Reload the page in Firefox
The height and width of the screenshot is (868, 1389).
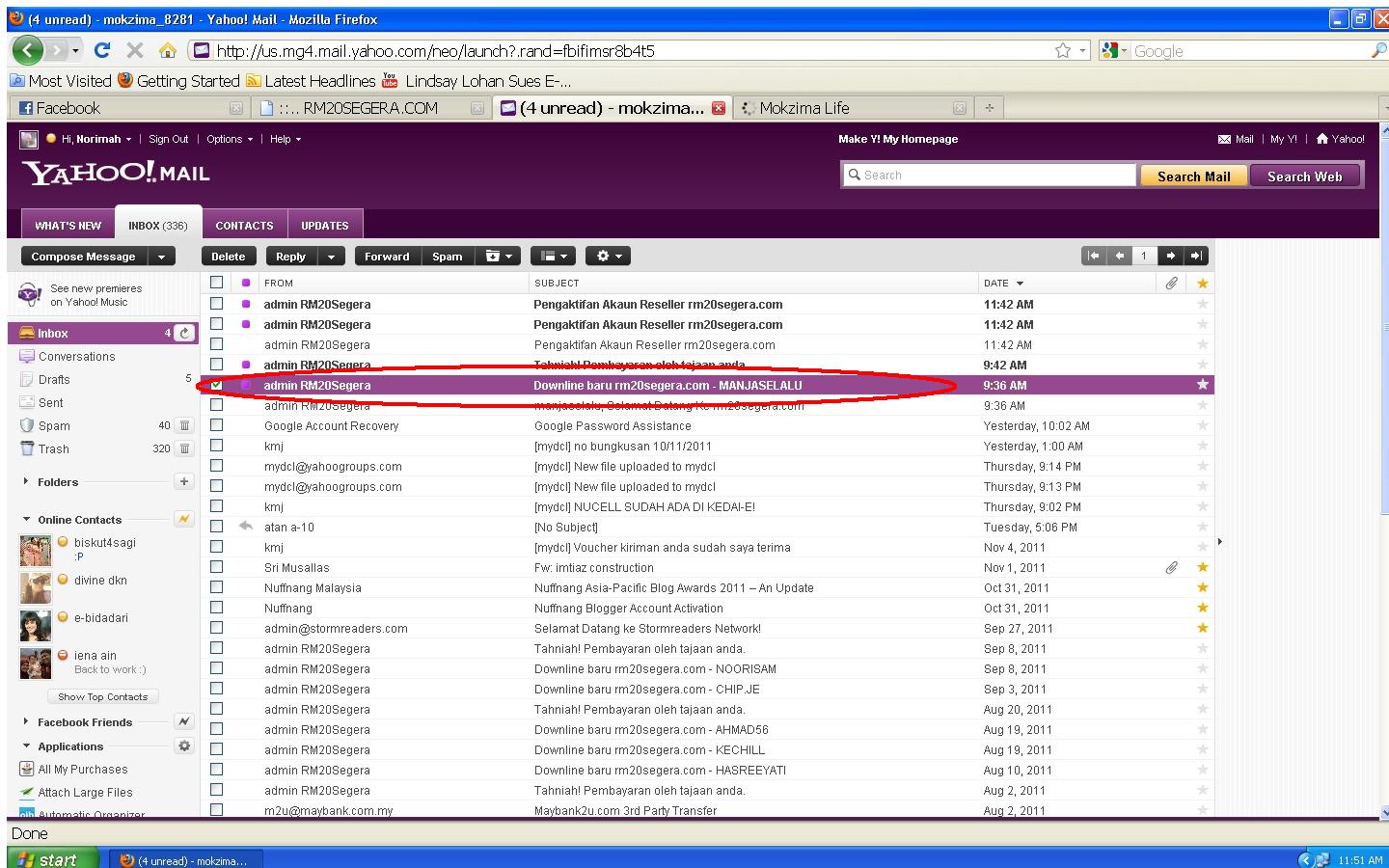[x=102, y=50]
